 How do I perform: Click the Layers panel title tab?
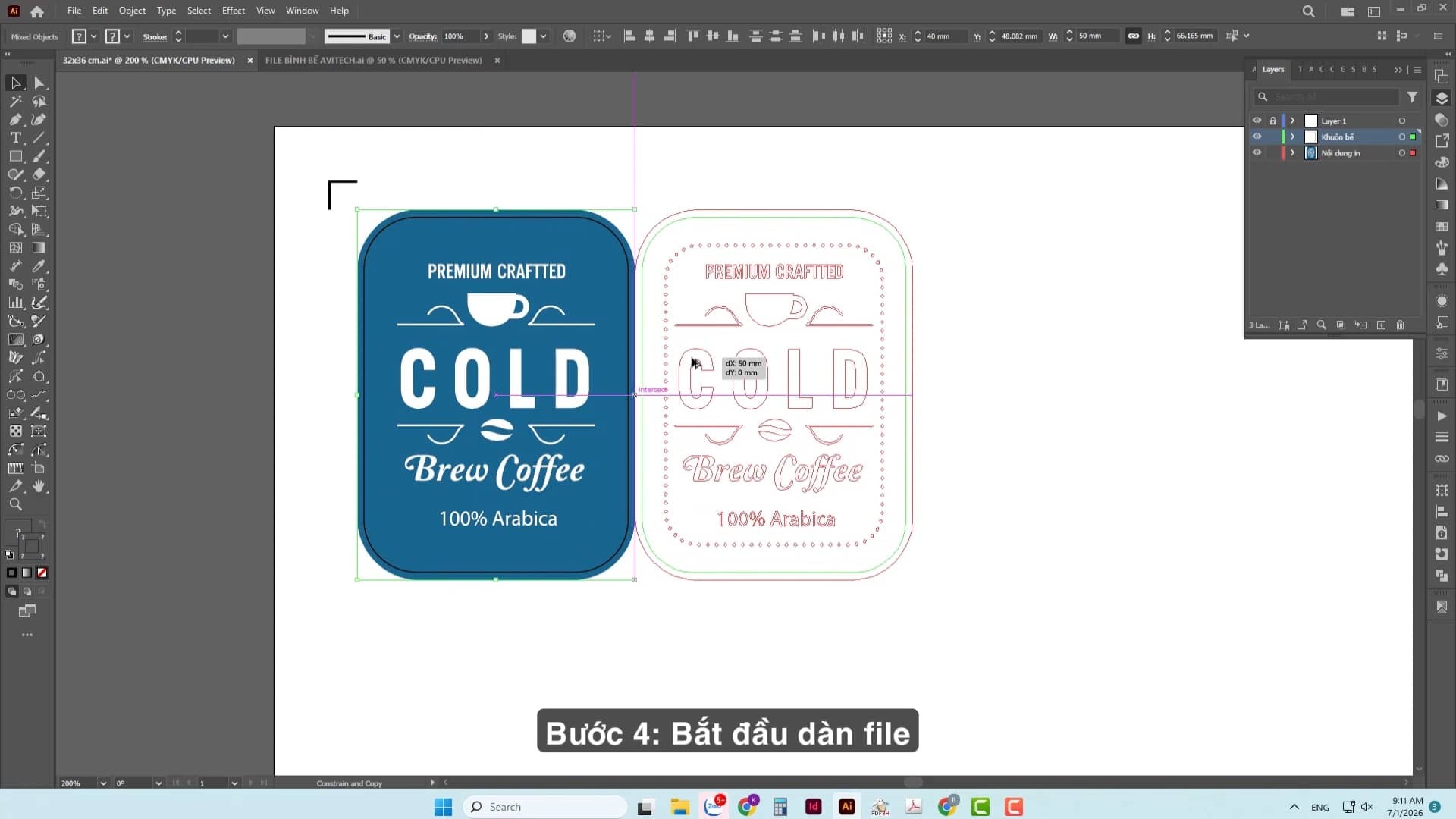coord(1273,69)
